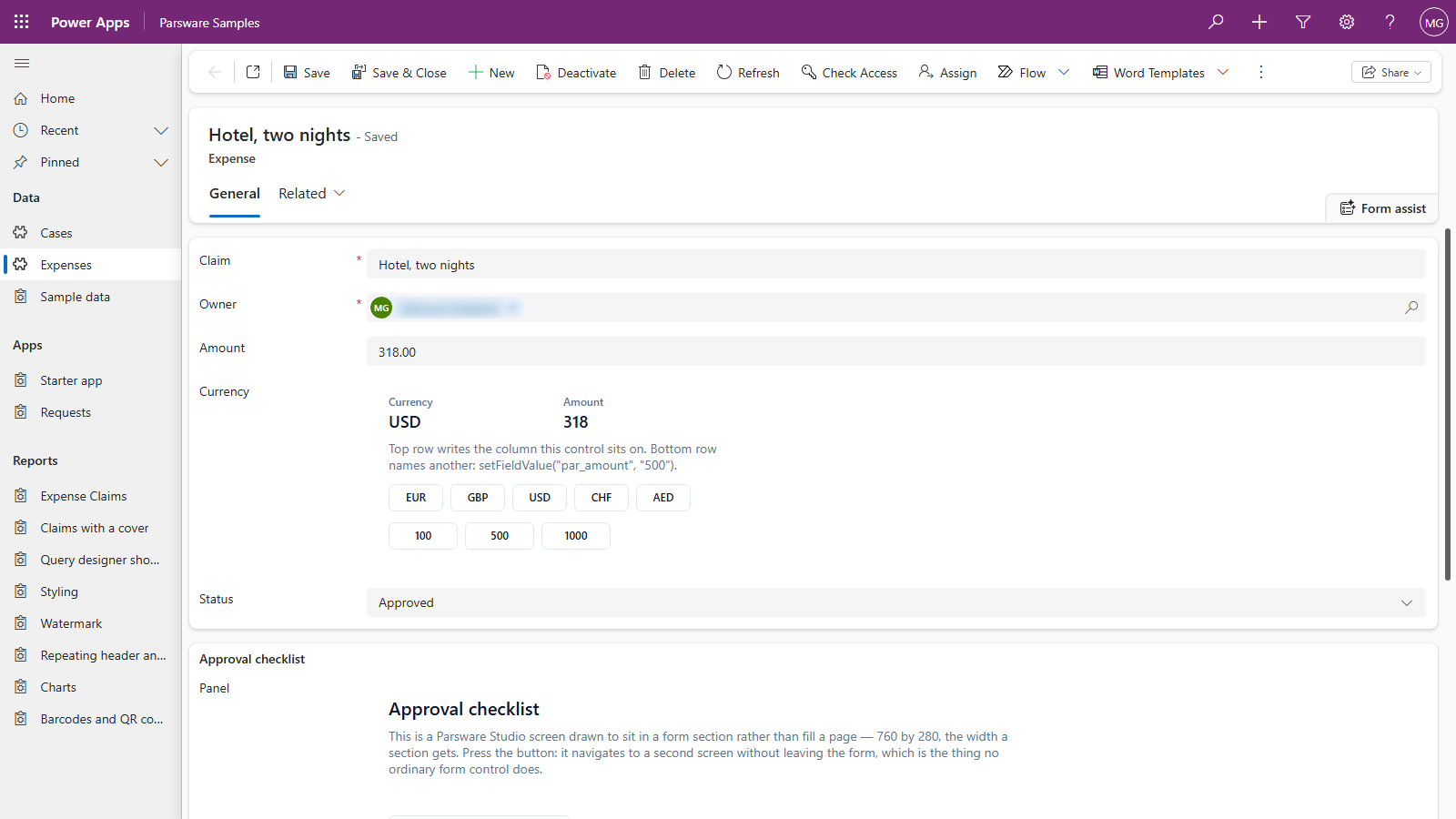Open Cases in the sidebar
Image resolution: width=1456 pixels, height=819 pixels.
(91, 233)
